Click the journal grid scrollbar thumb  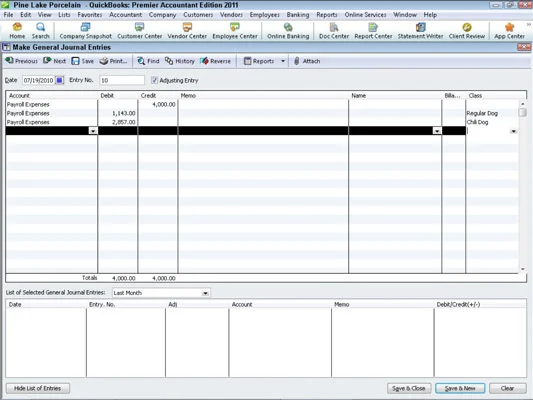click(x=522, y=112)
